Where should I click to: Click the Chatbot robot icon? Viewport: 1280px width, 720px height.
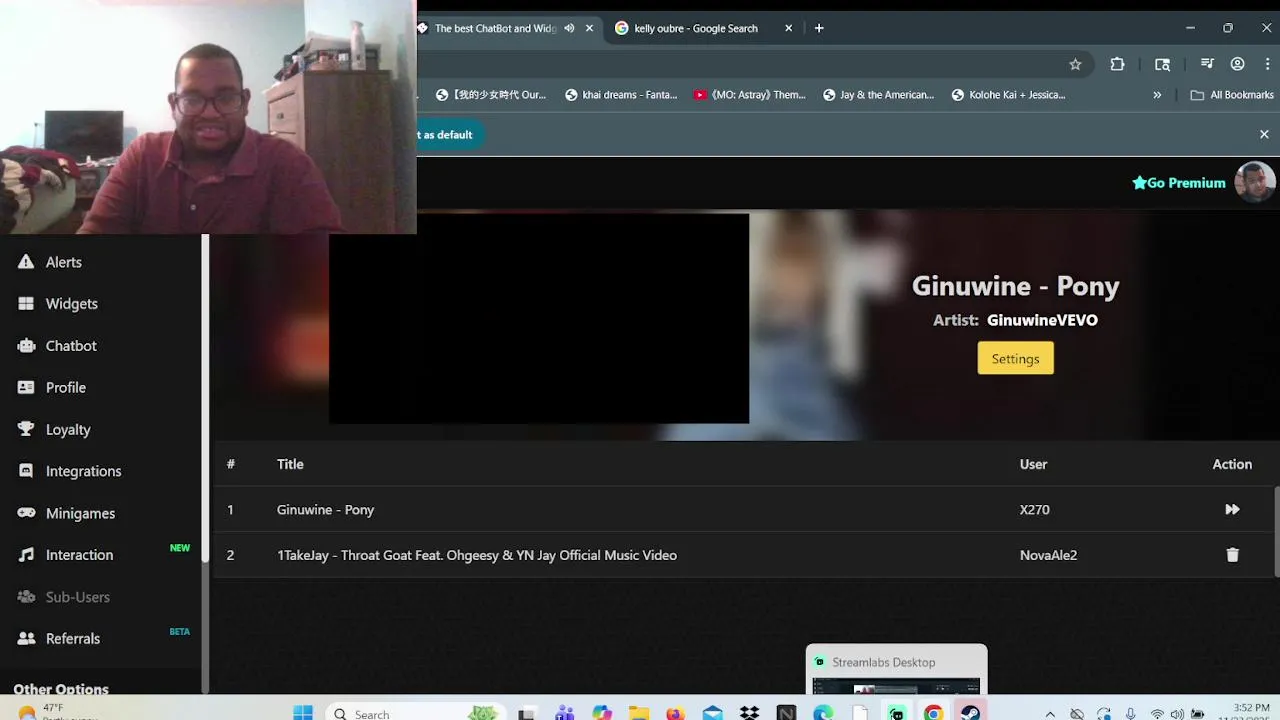click(26, 346)
